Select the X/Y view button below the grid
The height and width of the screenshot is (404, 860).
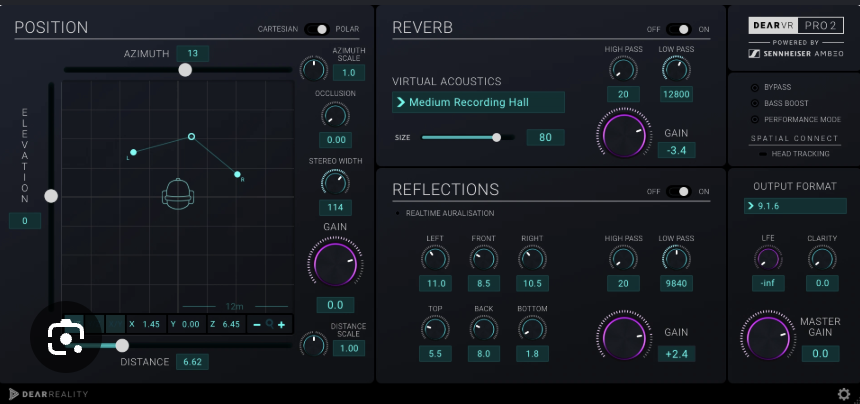click(115, 325)
